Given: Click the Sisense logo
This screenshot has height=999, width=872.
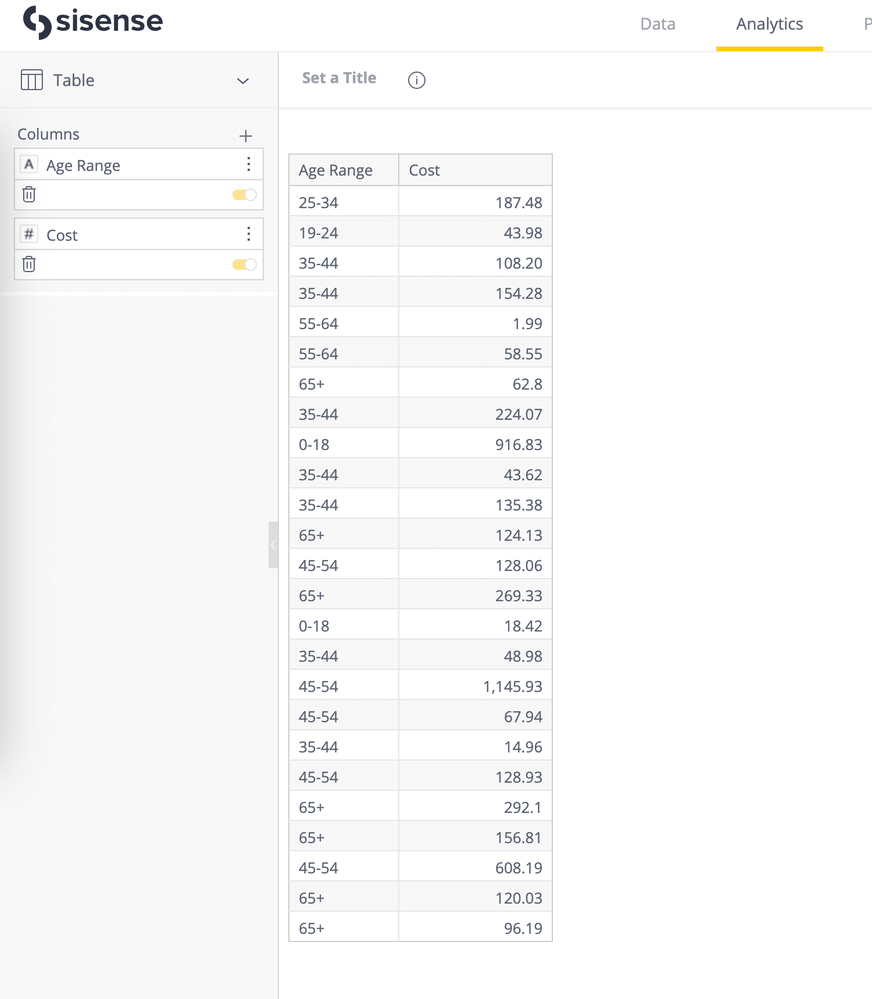Looking at the screenshot, I should pos(92,22).
